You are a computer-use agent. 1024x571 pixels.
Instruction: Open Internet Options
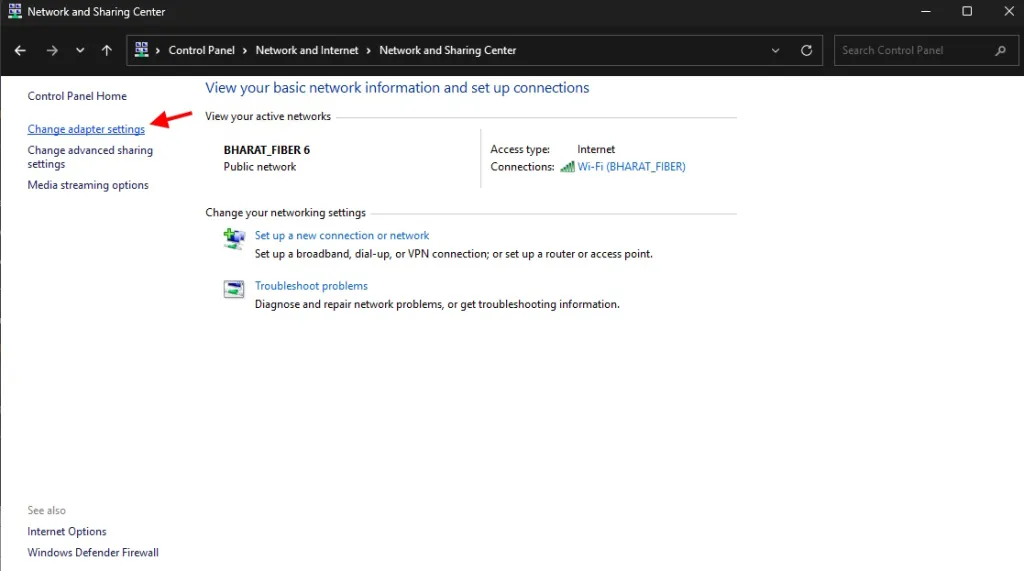click(67, 531)
